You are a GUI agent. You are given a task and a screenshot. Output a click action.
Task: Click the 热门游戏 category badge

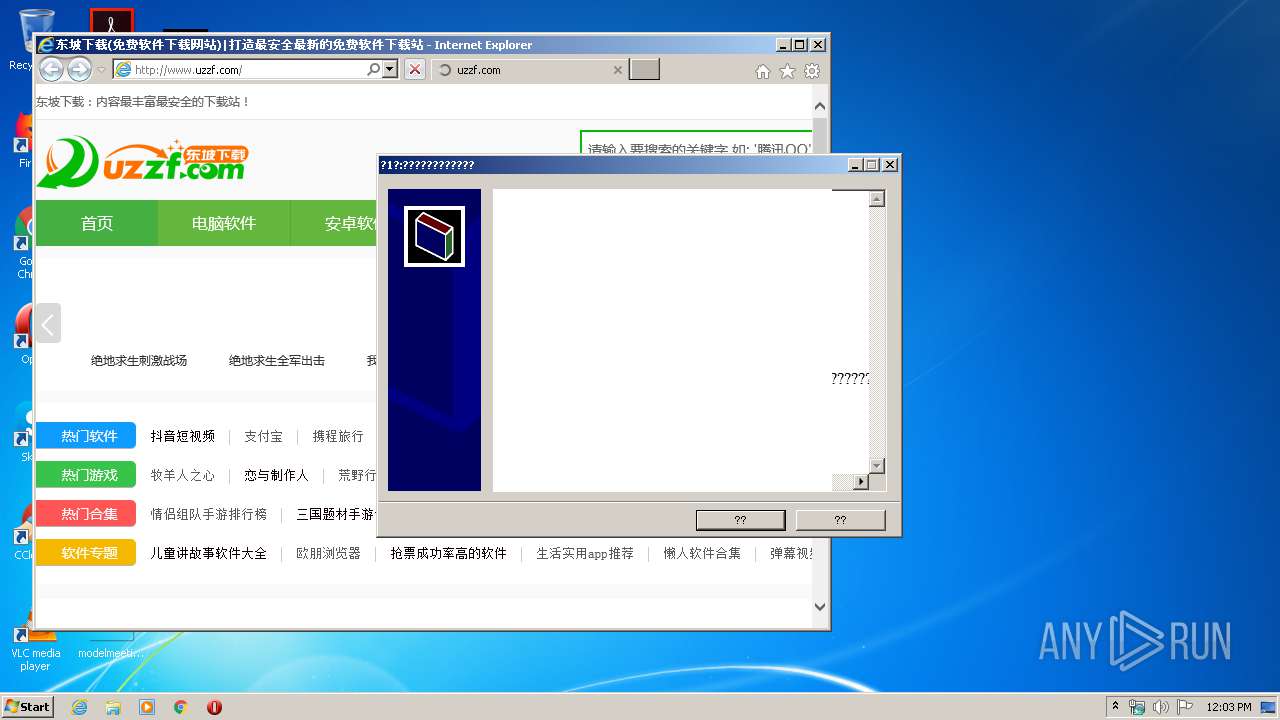pyautogui.click(x=86, y=475)
